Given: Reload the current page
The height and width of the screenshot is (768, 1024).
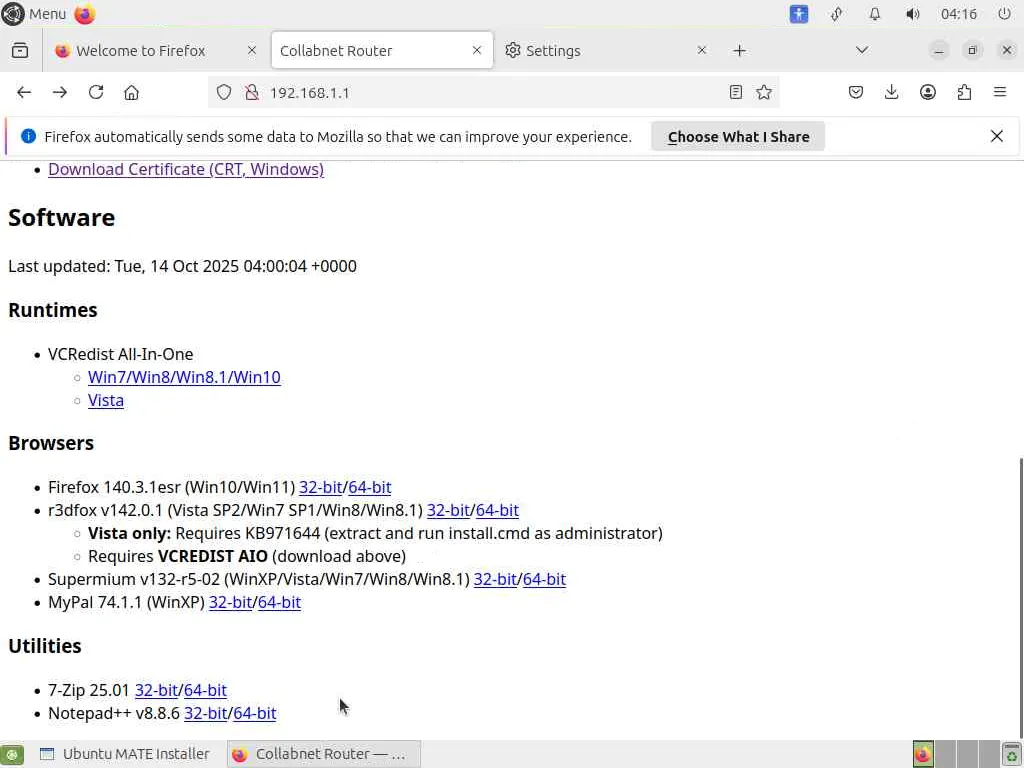Looking at the screenshot, I should [96, 92].
